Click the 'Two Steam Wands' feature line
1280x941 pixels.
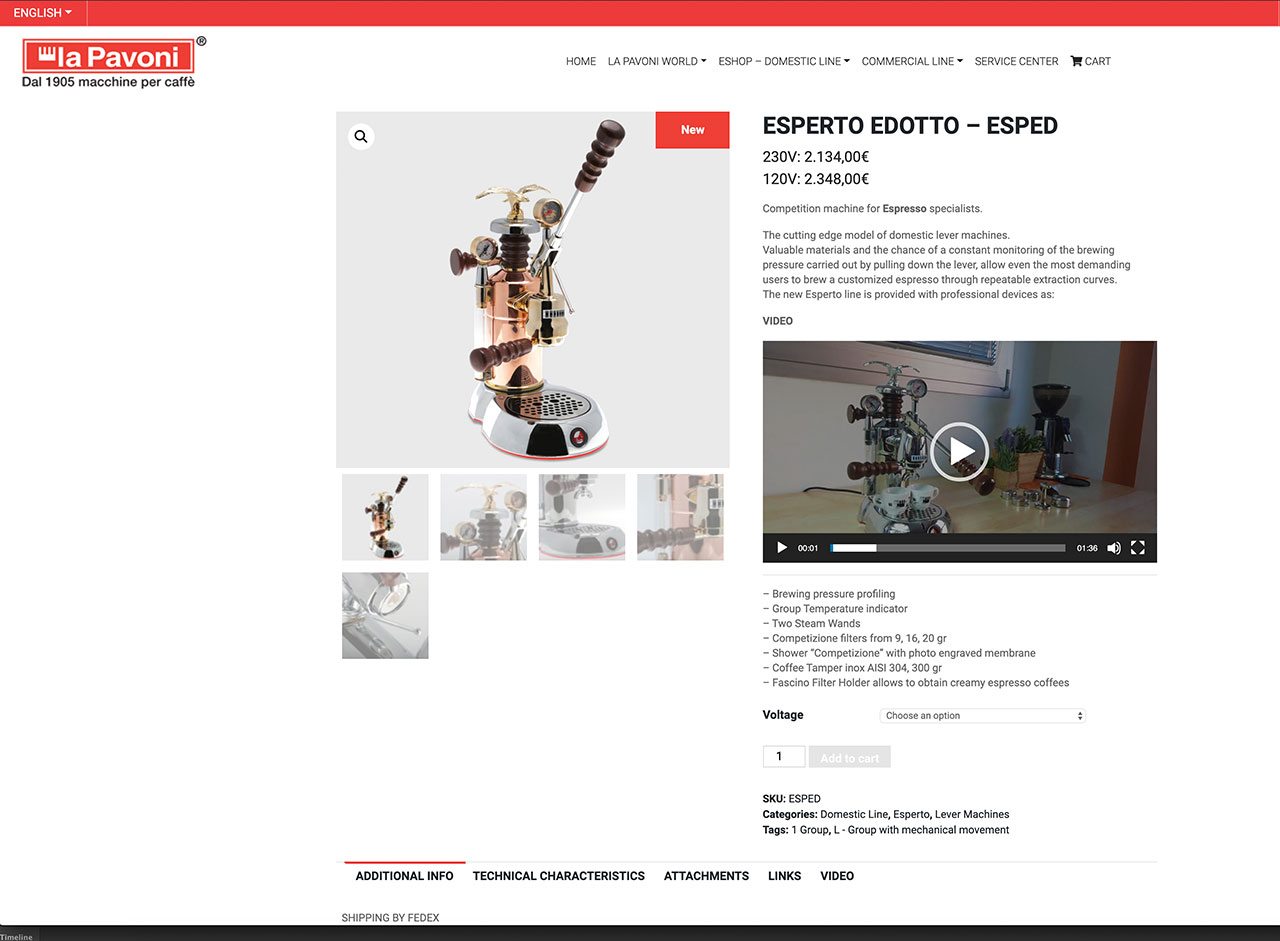(811, 623)
